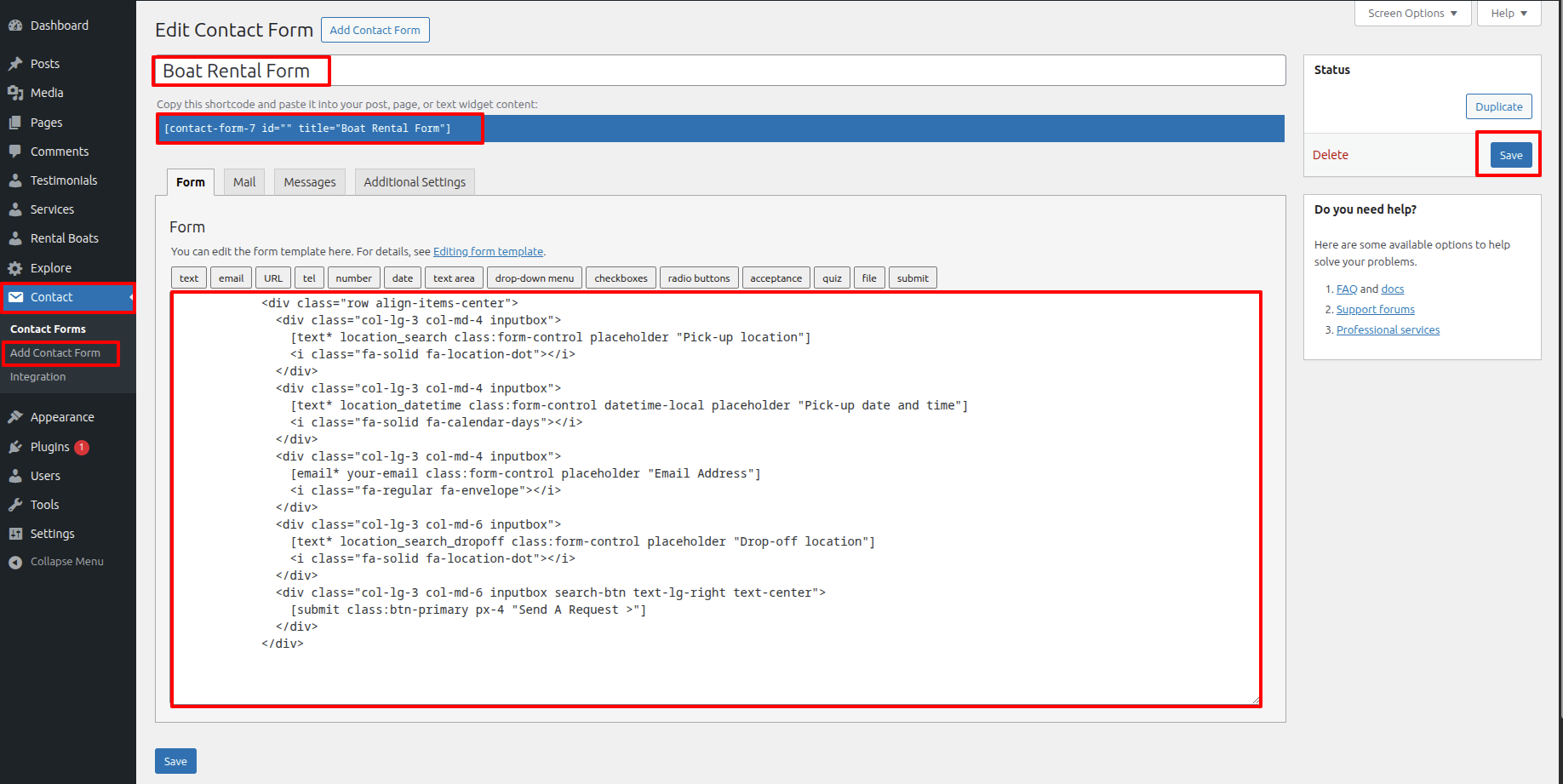
Task: Insert a checkboxes form tag
Action: (x=621, y=278)
